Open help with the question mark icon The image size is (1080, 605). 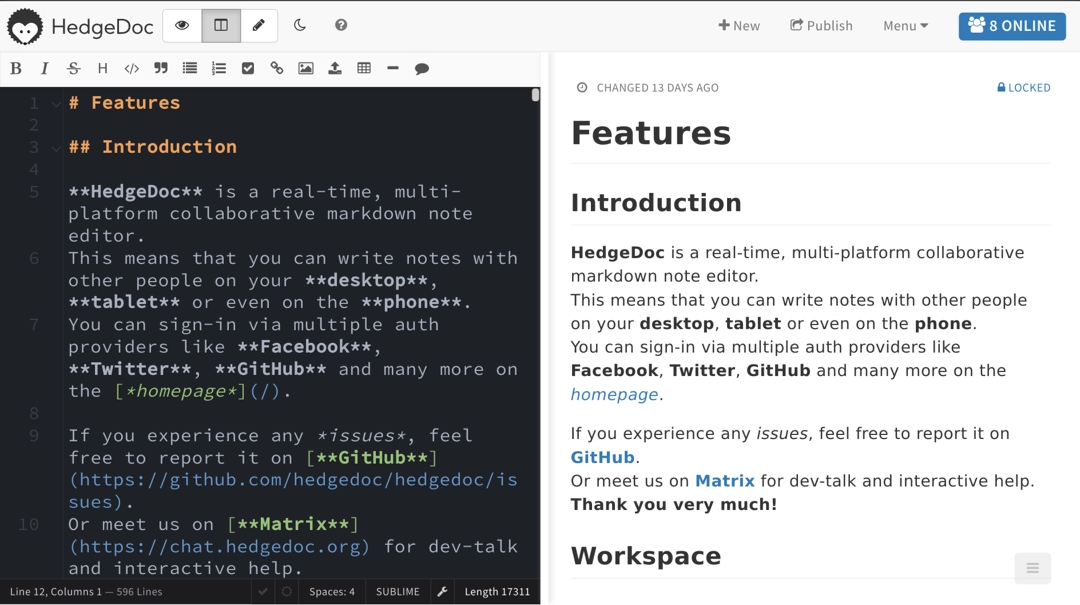pyautogui.click(x=340, y=25)
